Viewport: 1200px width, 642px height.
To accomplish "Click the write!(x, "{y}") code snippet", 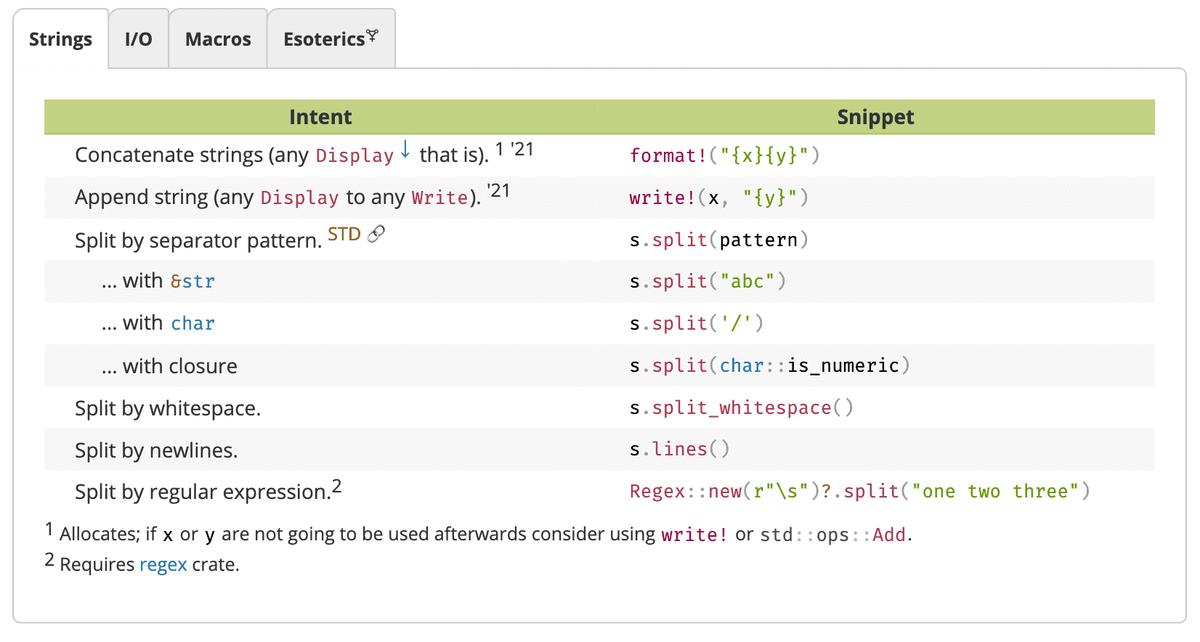I will 718,198.
